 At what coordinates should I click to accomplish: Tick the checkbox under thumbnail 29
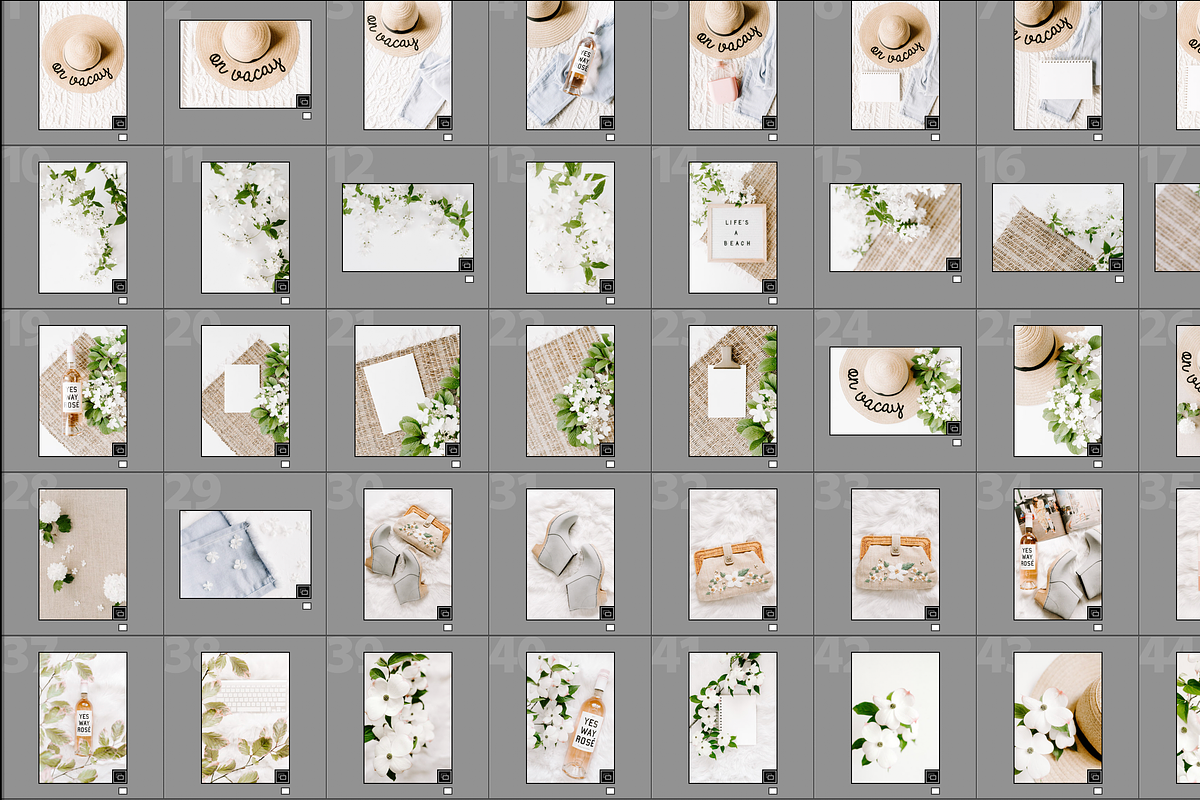tap(306, 606)
